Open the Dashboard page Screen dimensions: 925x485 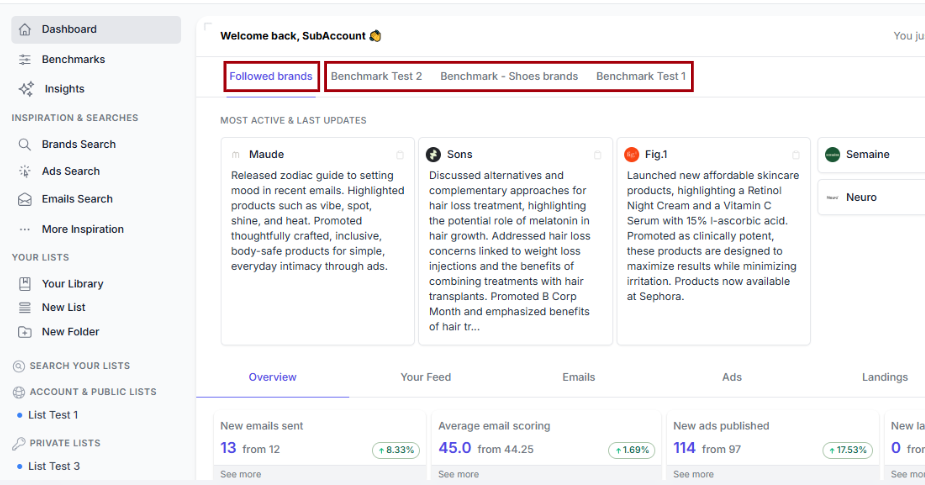(x=96, y=30)
